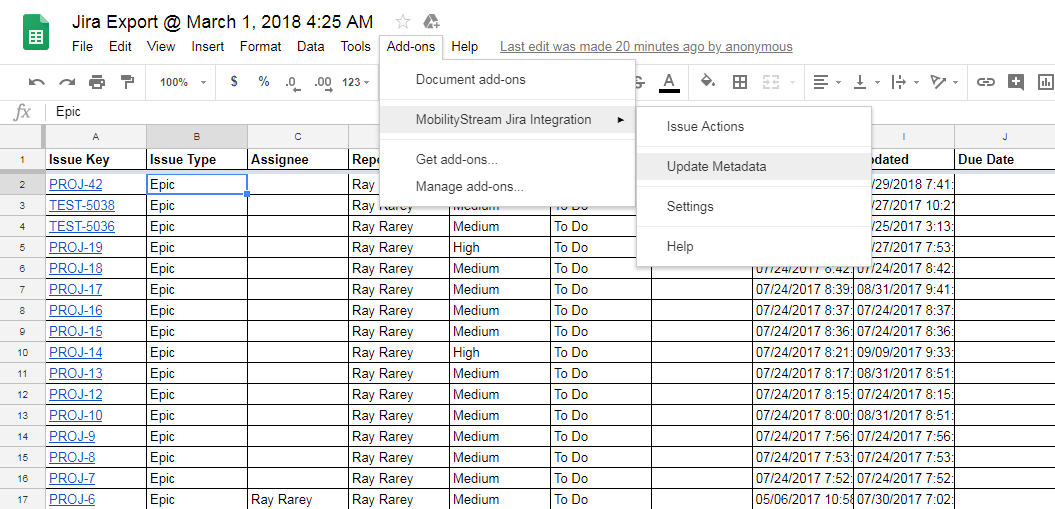Click the insert comment icon

pyautogui.click(x=1017, y=82)
